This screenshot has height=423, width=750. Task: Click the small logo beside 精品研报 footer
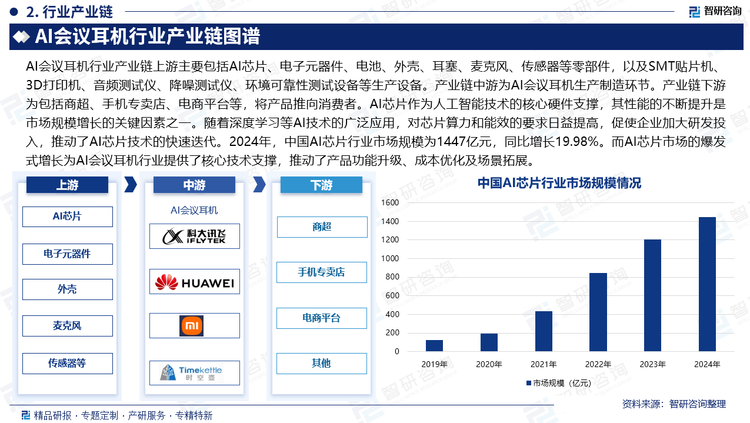[26, 414]
